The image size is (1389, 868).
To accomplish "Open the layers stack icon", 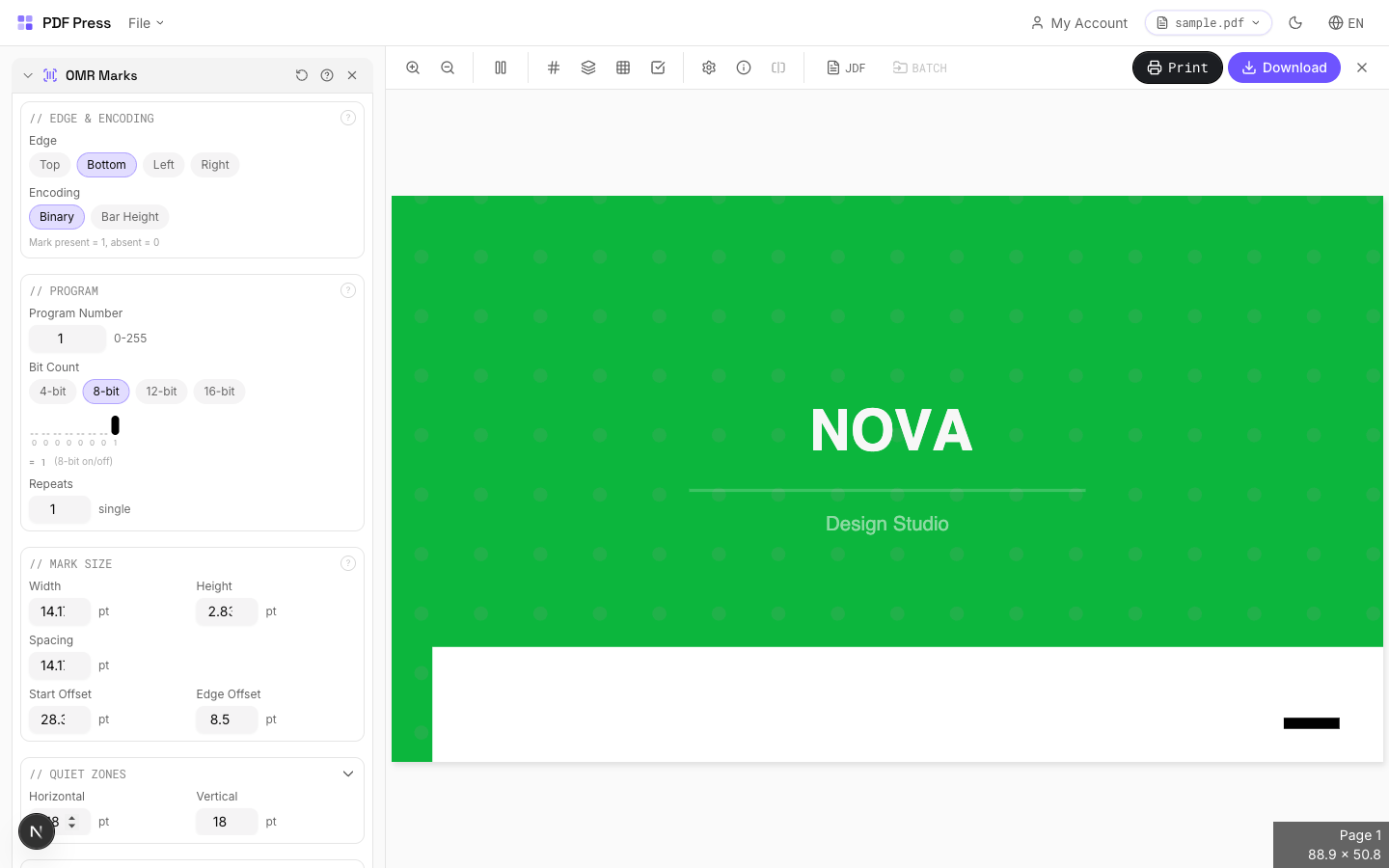I will 588,68.
